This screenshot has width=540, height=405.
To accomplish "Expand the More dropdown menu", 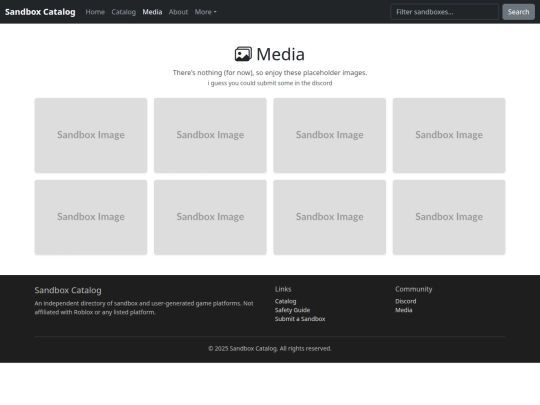I will 206,12.
